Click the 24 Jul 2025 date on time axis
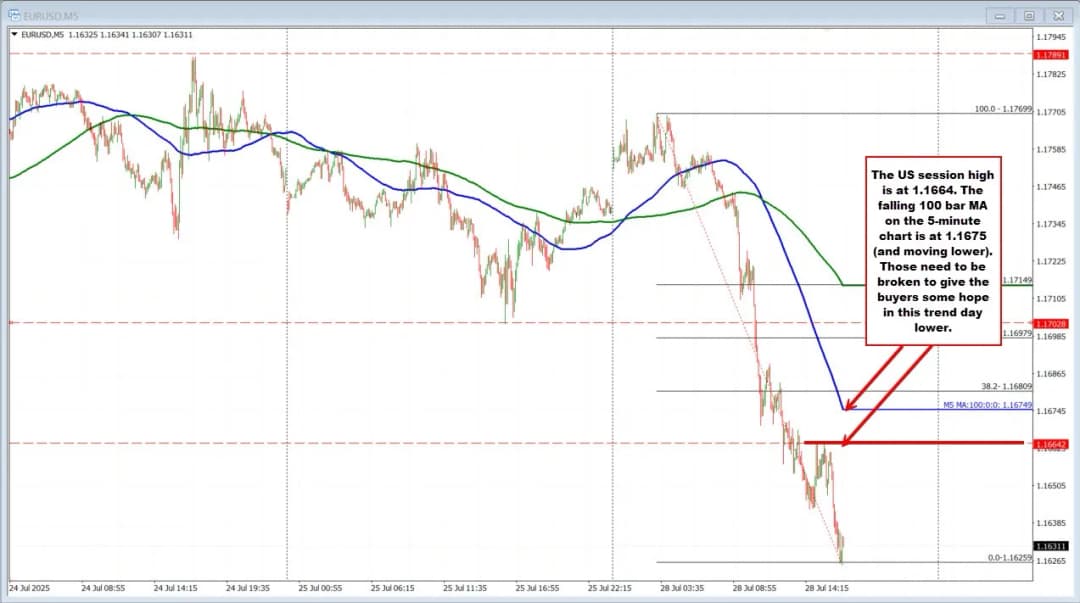Image resolution: width=1080 pixels, height=603 pixels. click(31, 588)
